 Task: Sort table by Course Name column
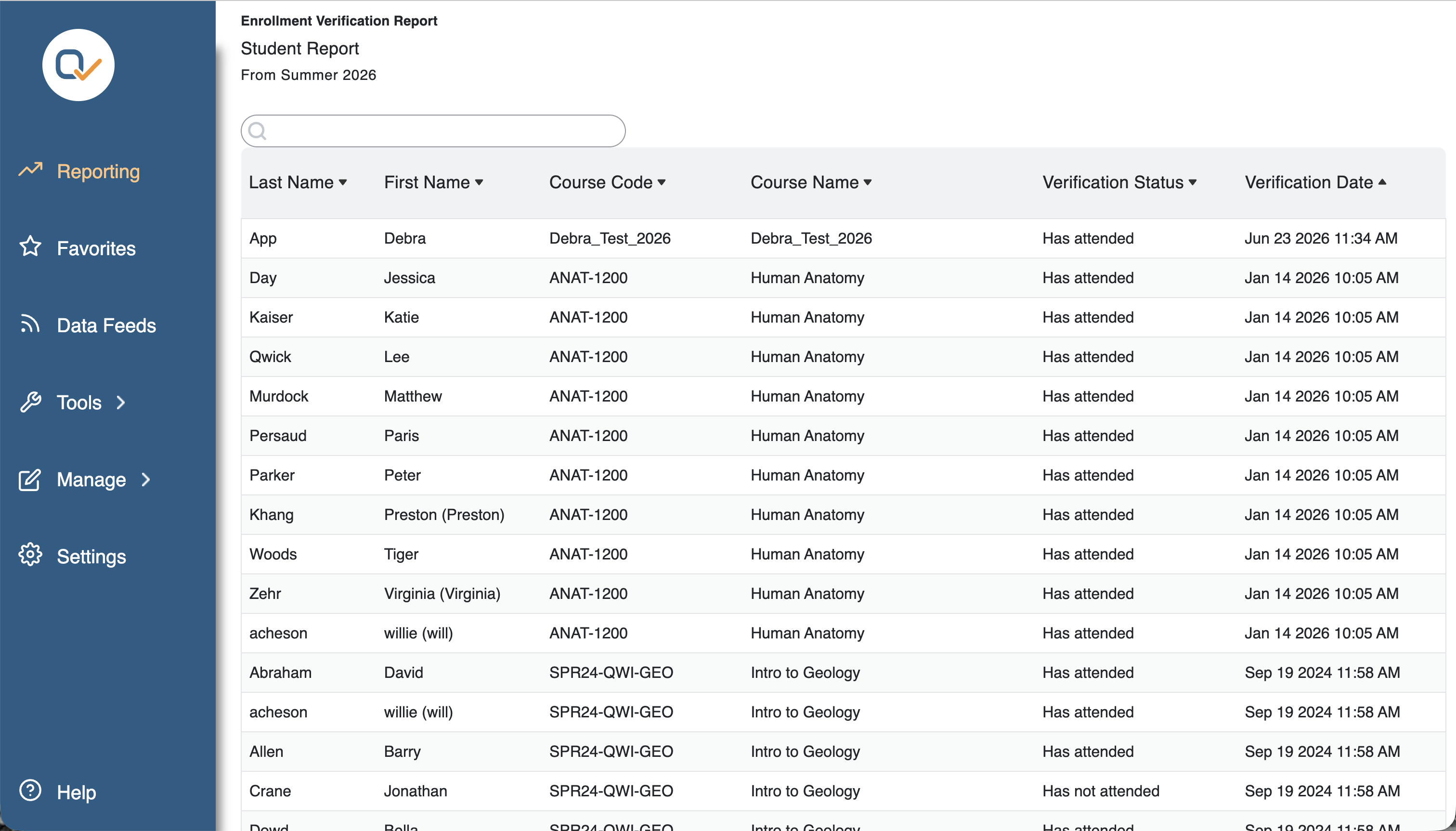tap(811, 182)
